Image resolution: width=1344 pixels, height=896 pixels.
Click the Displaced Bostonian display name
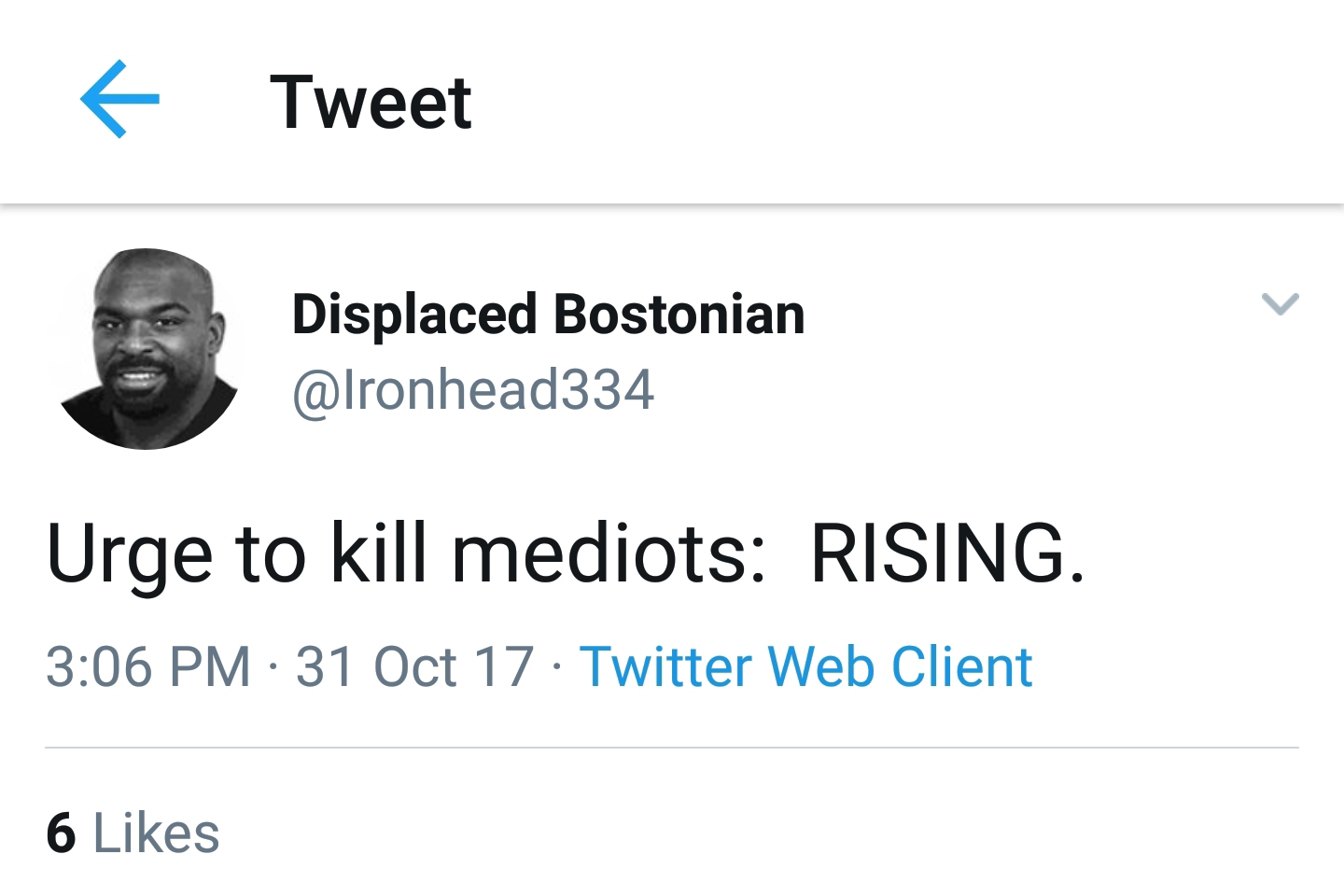(548, 314)
